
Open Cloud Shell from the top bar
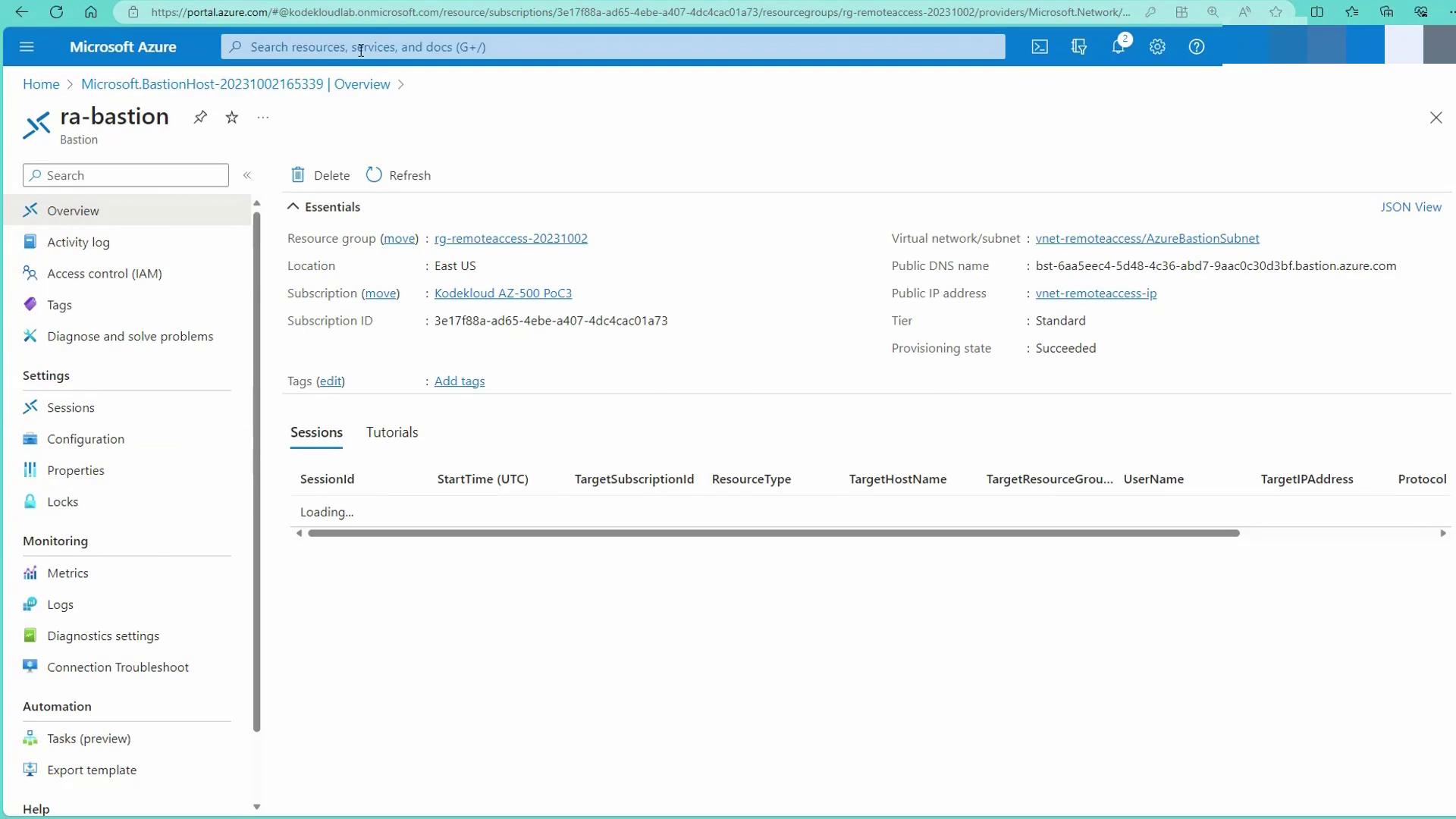click(1040, 47)
